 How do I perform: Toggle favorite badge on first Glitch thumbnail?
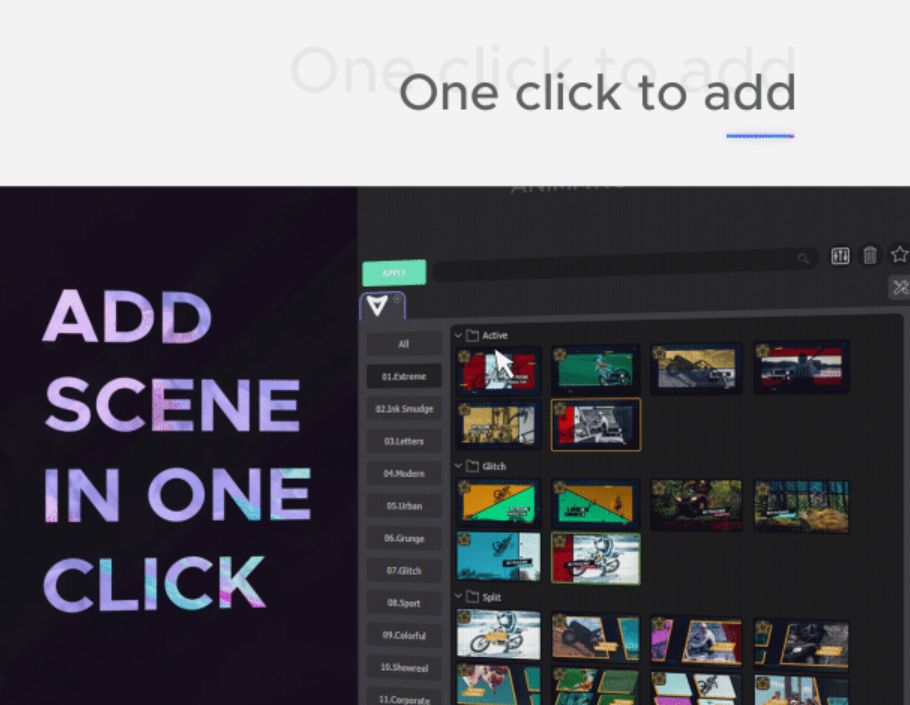(x=464, y=487)
